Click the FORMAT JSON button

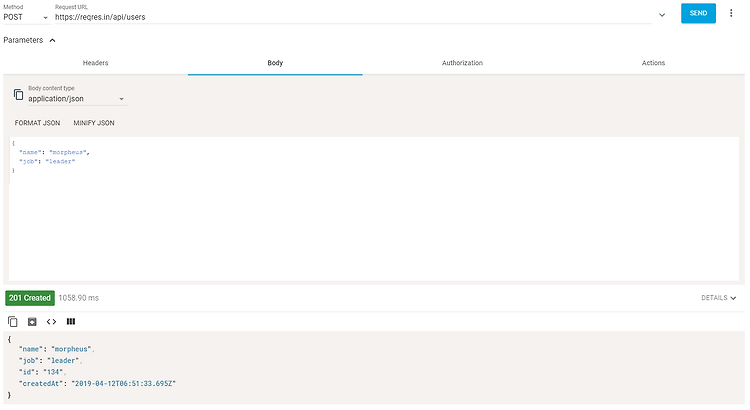tap(37, 123)
